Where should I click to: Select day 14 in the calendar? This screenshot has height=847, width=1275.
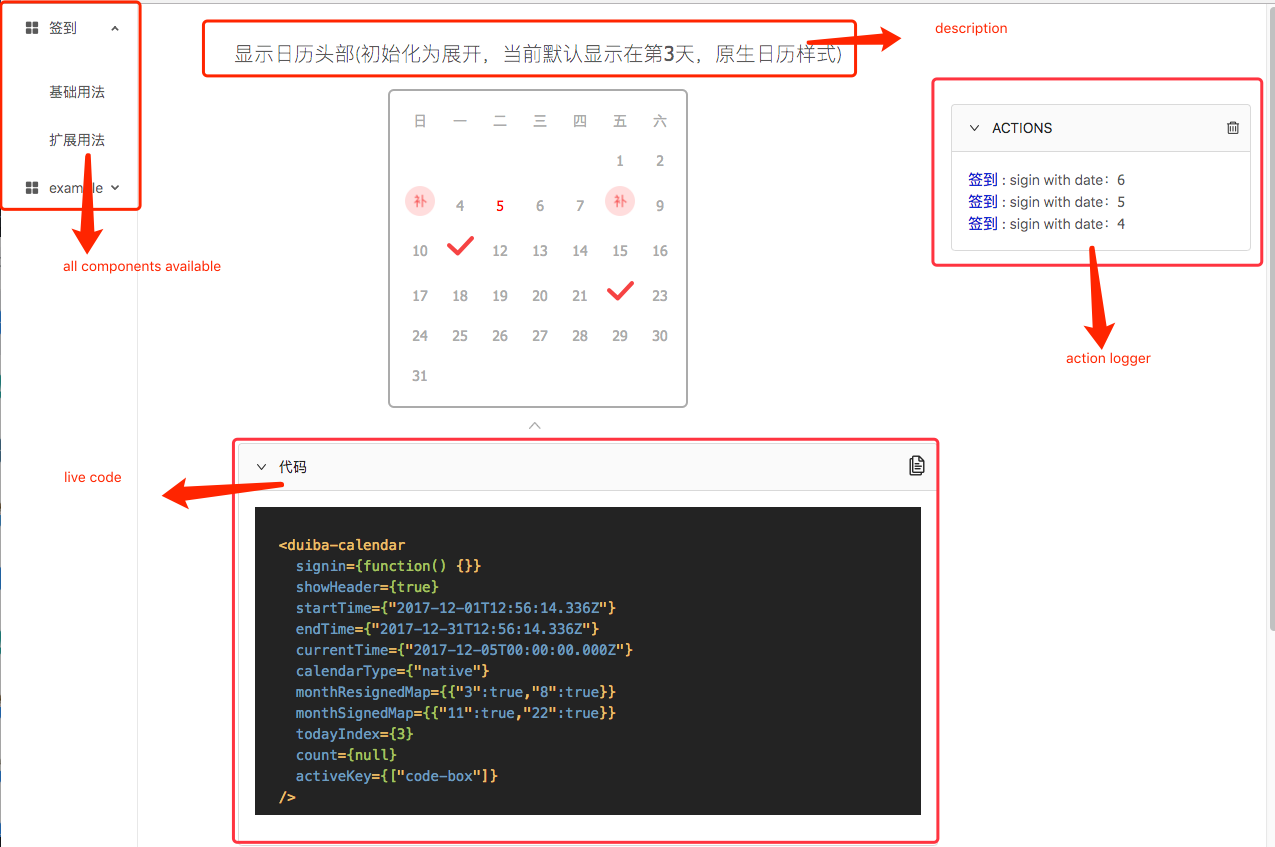tap(580, 251)
